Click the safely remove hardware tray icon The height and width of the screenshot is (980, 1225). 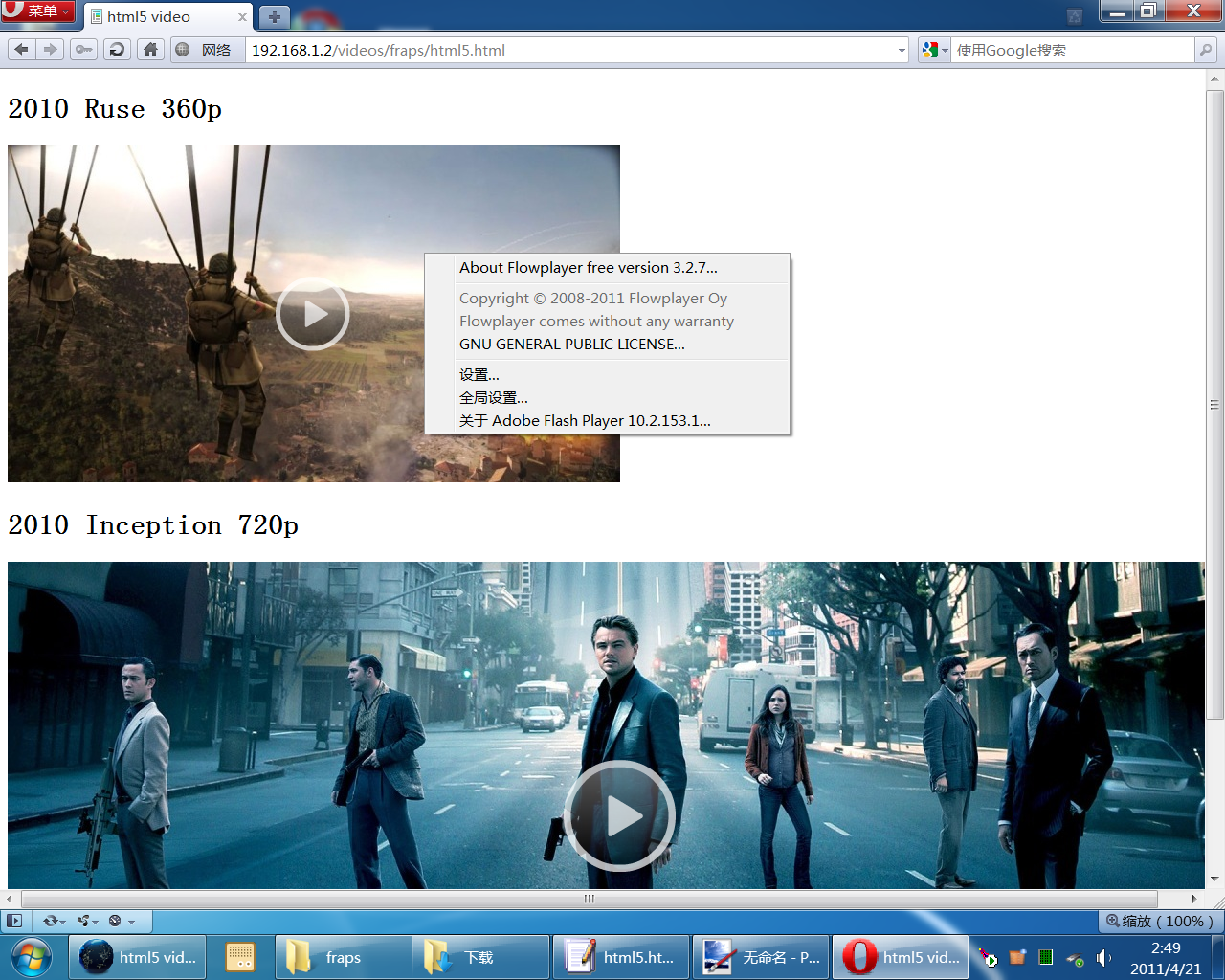[x=1075, y=958]
